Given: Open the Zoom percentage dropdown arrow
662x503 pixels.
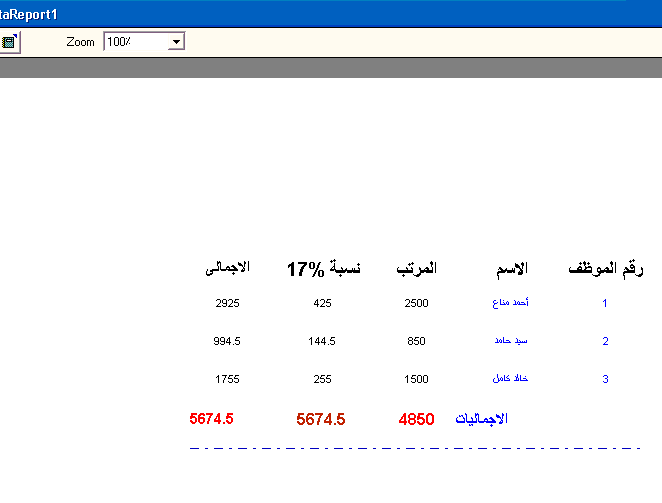Looking at the screenshot, I should (176, 42).
